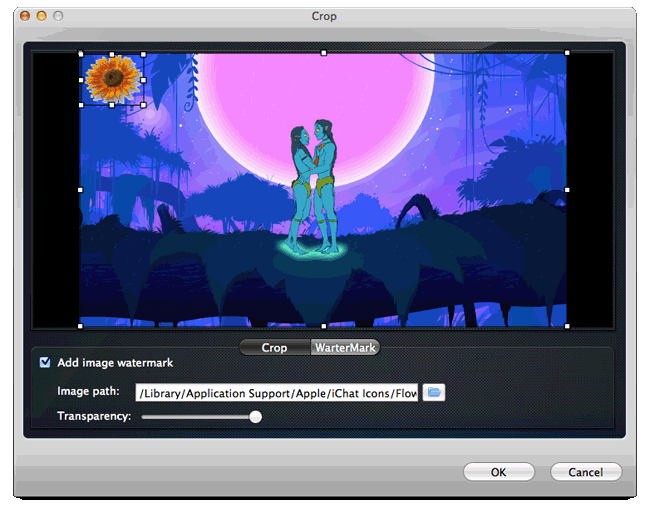Click the video preview of the Avatar couple
Image resolution: width=650 pixels, height=517 pixels.
pos(323,190)
